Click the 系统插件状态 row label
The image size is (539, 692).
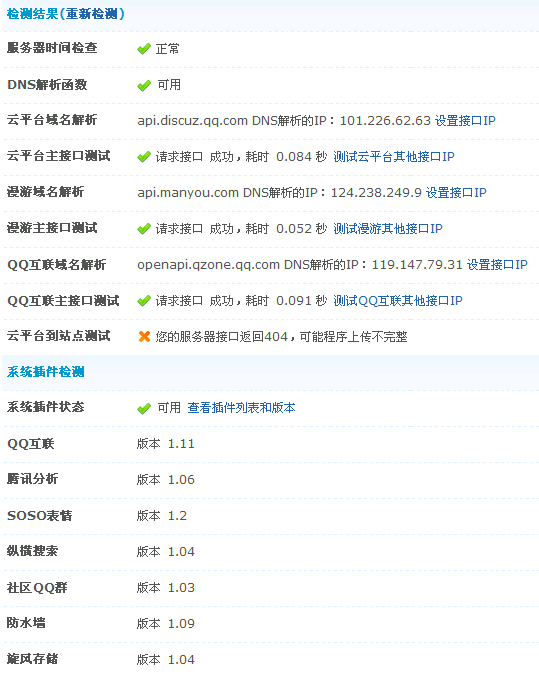(45, 407)
